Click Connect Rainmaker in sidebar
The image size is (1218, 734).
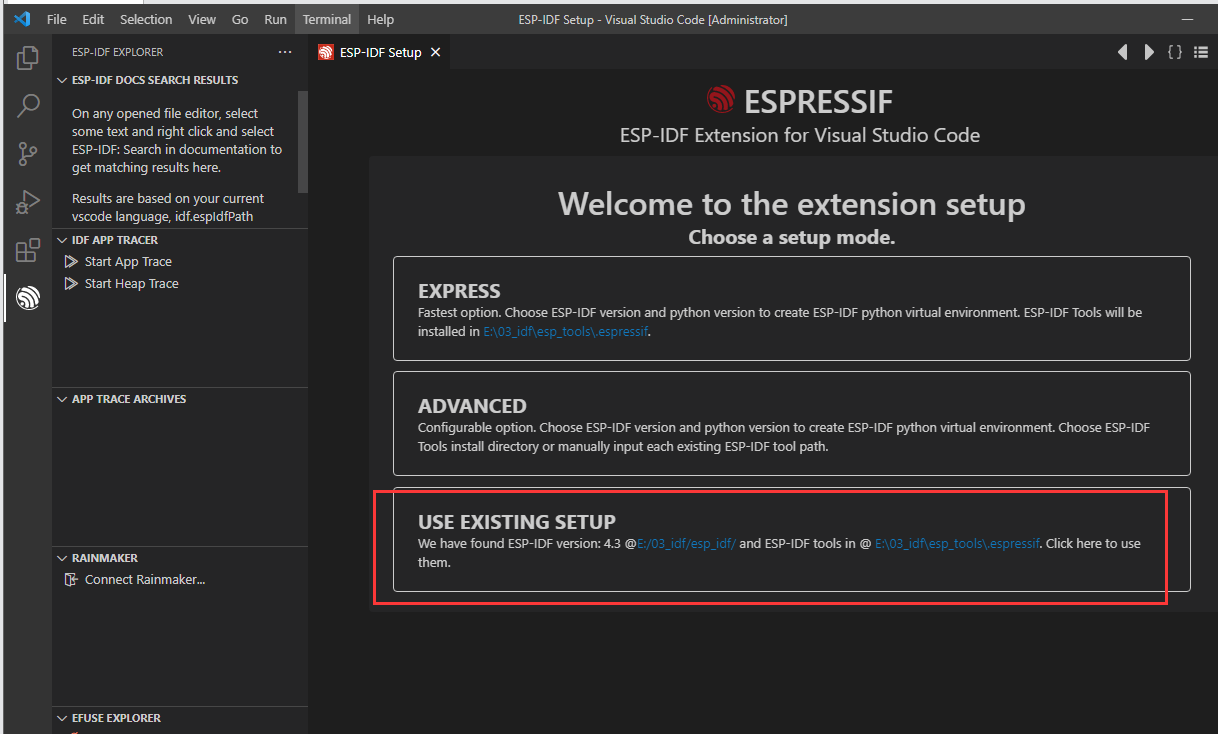click(x=144, y=580)
